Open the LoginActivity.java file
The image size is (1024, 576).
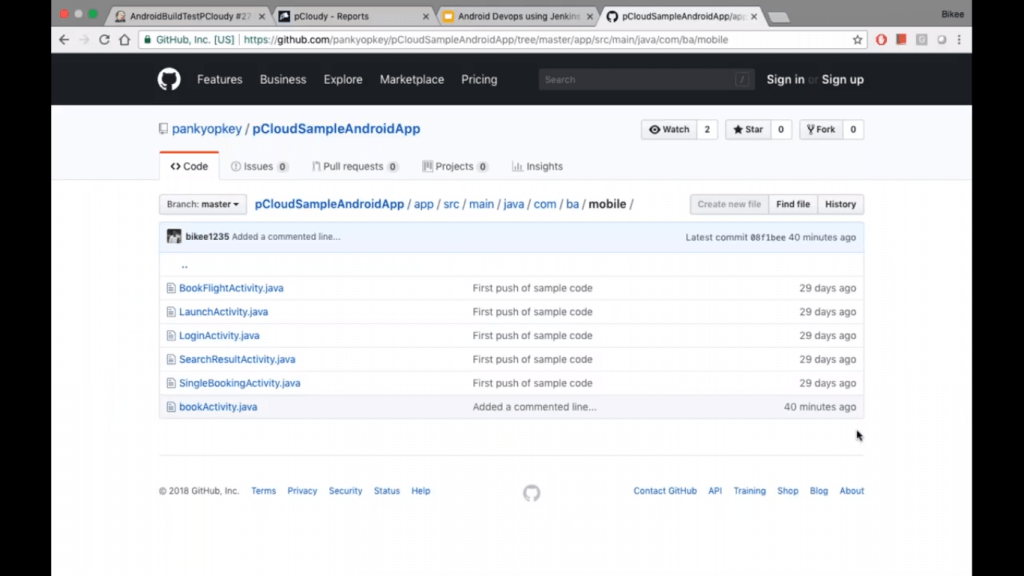click(x=219, y=336)
